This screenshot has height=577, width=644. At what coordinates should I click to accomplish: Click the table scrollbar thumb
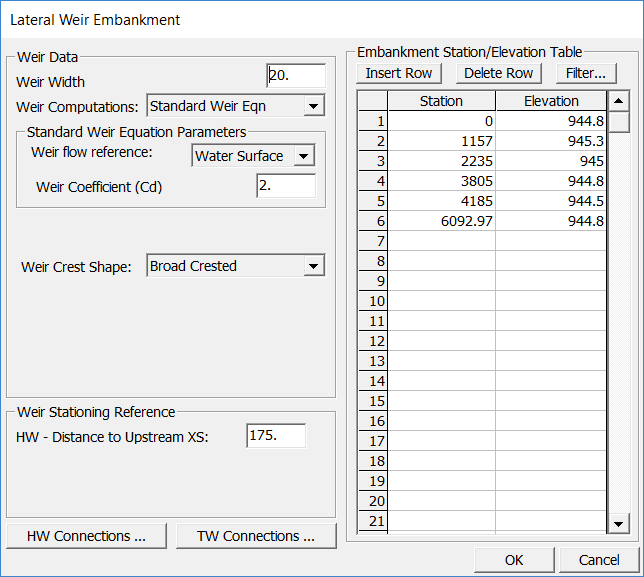619,122
